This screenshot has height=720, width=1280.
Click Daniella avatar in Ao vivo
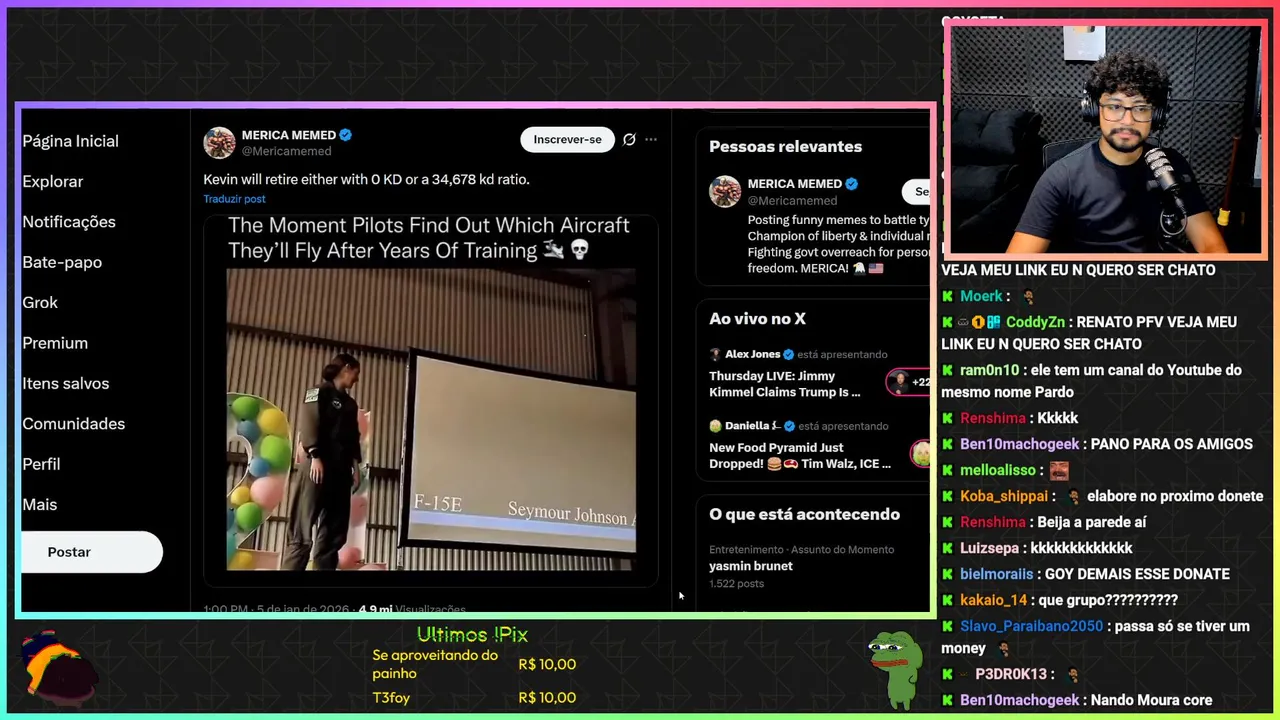[x=715, y=425]
